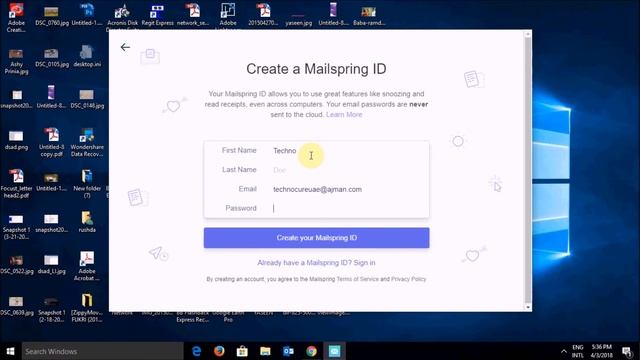
Task: Select the DSC_0639.jpg desktop file
Action: tap(16, 305)
